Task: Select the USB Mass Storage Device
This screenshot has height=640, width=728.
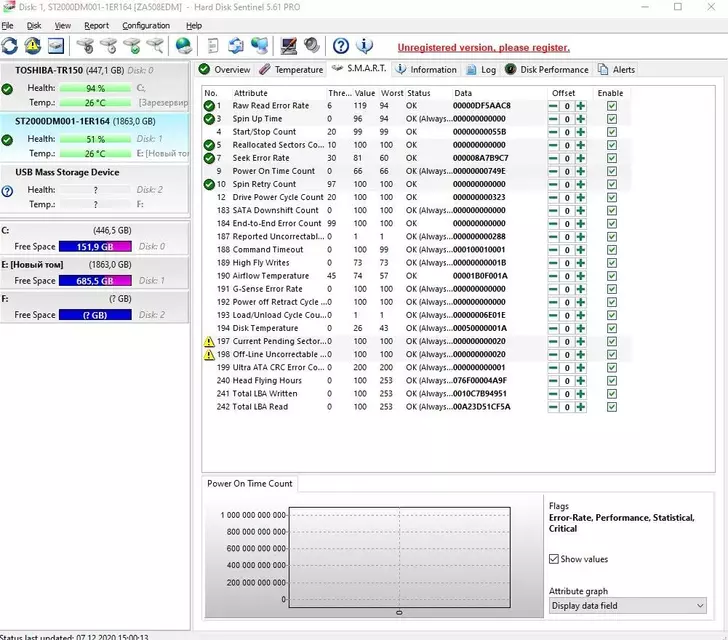Action: click(95, 188)
